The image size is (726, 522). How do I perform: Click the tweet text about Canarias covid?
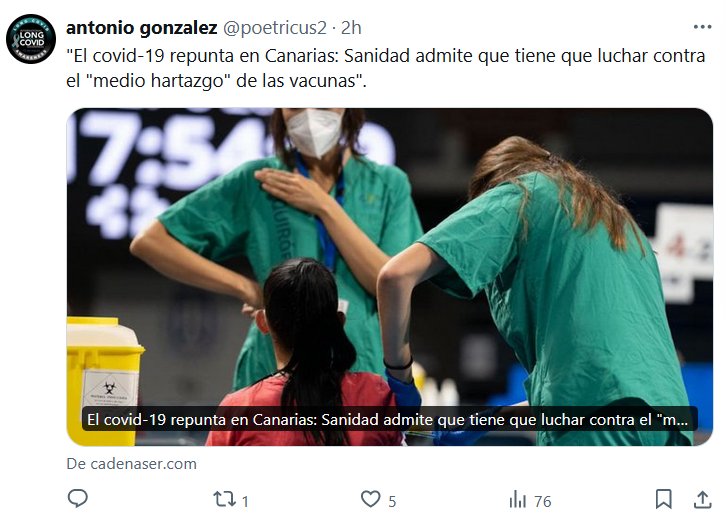(386, 68)
